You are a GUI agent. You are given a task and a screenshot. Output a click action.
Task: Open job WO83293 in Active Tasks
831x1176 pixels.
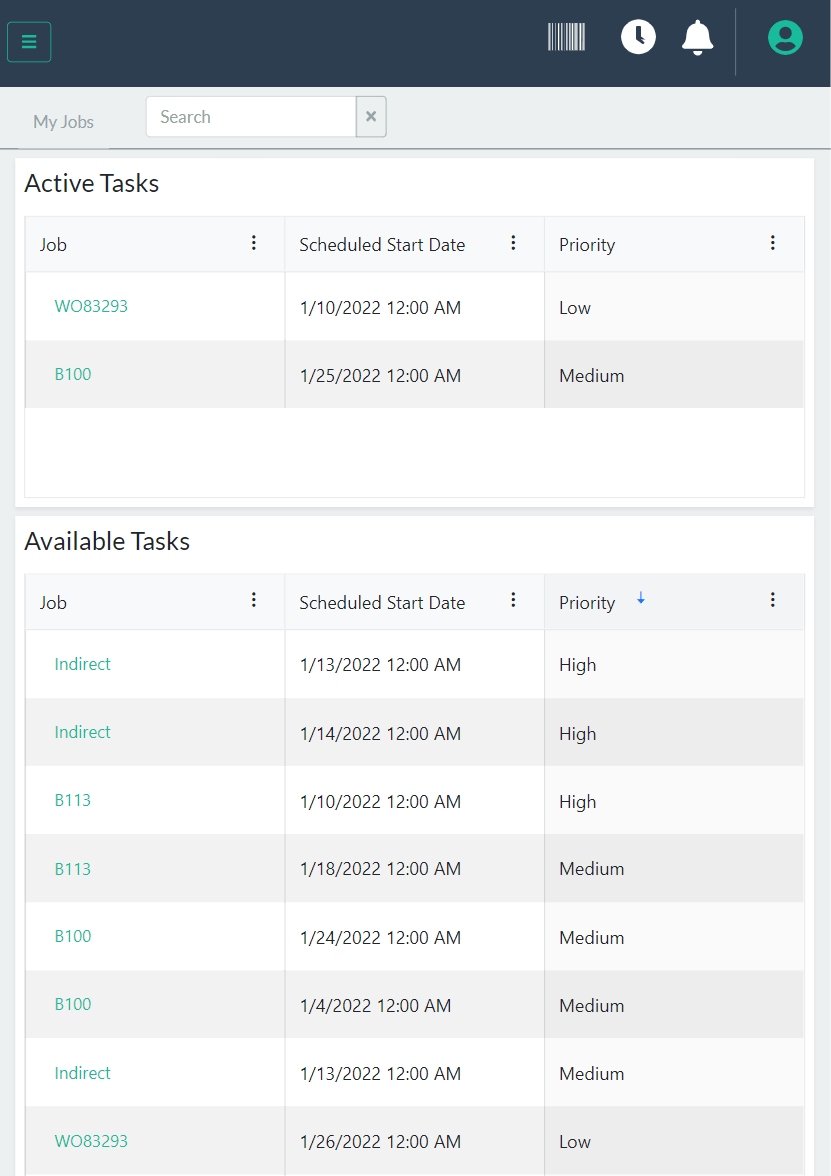coord(91,306)
